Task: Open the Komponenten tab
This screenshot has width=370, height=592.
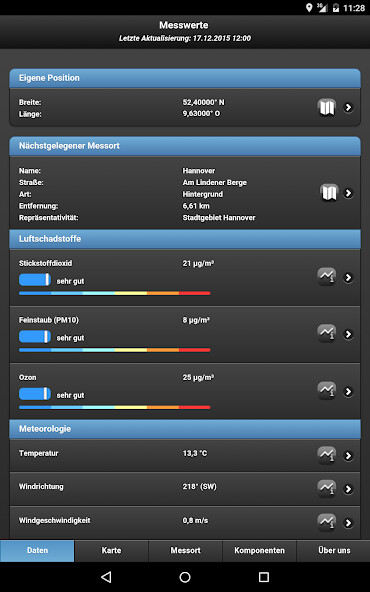Action: coord(259,550)
